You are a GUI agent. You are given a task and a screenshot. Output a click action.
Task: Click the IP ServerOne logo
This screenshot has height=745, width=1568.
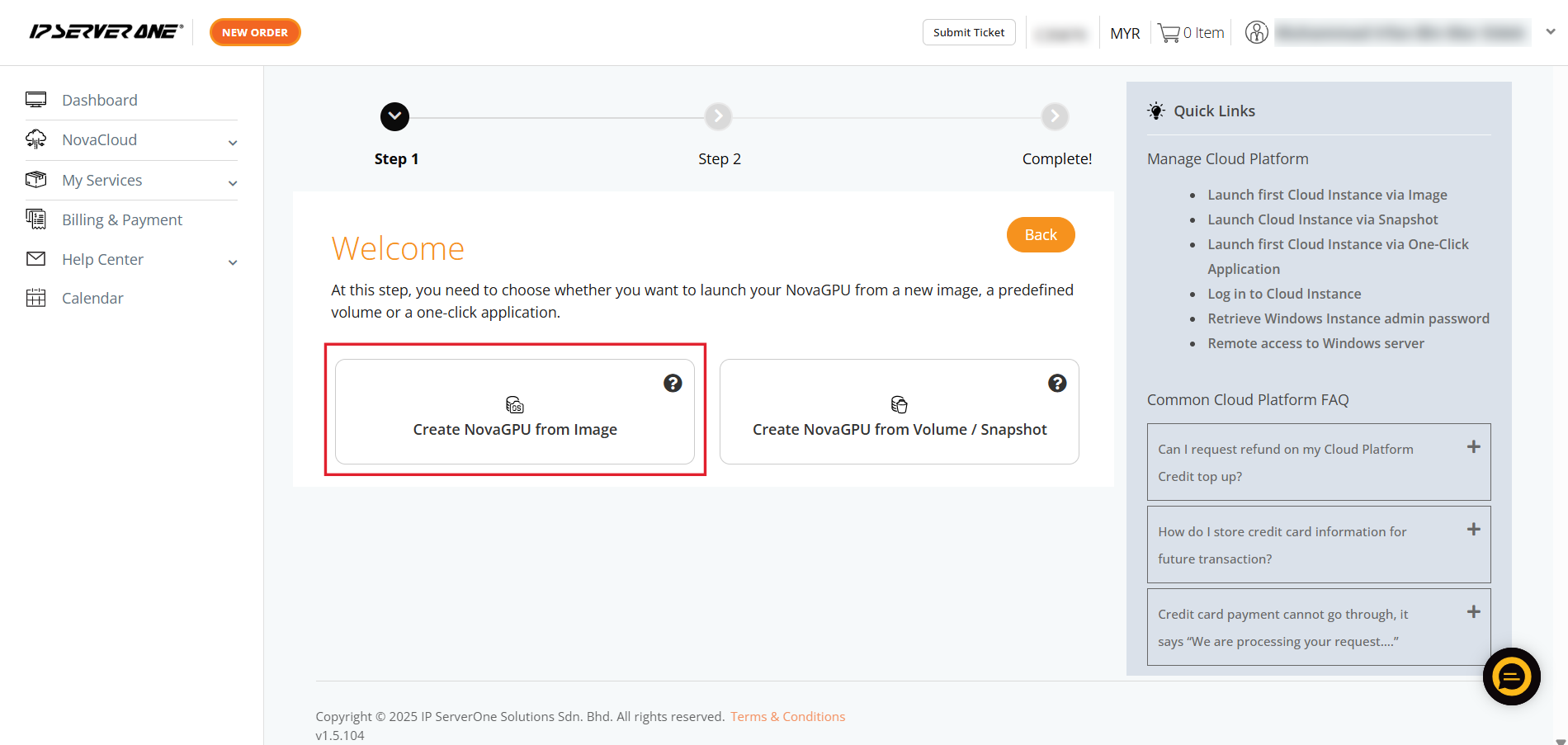click(x=106, y=31)
